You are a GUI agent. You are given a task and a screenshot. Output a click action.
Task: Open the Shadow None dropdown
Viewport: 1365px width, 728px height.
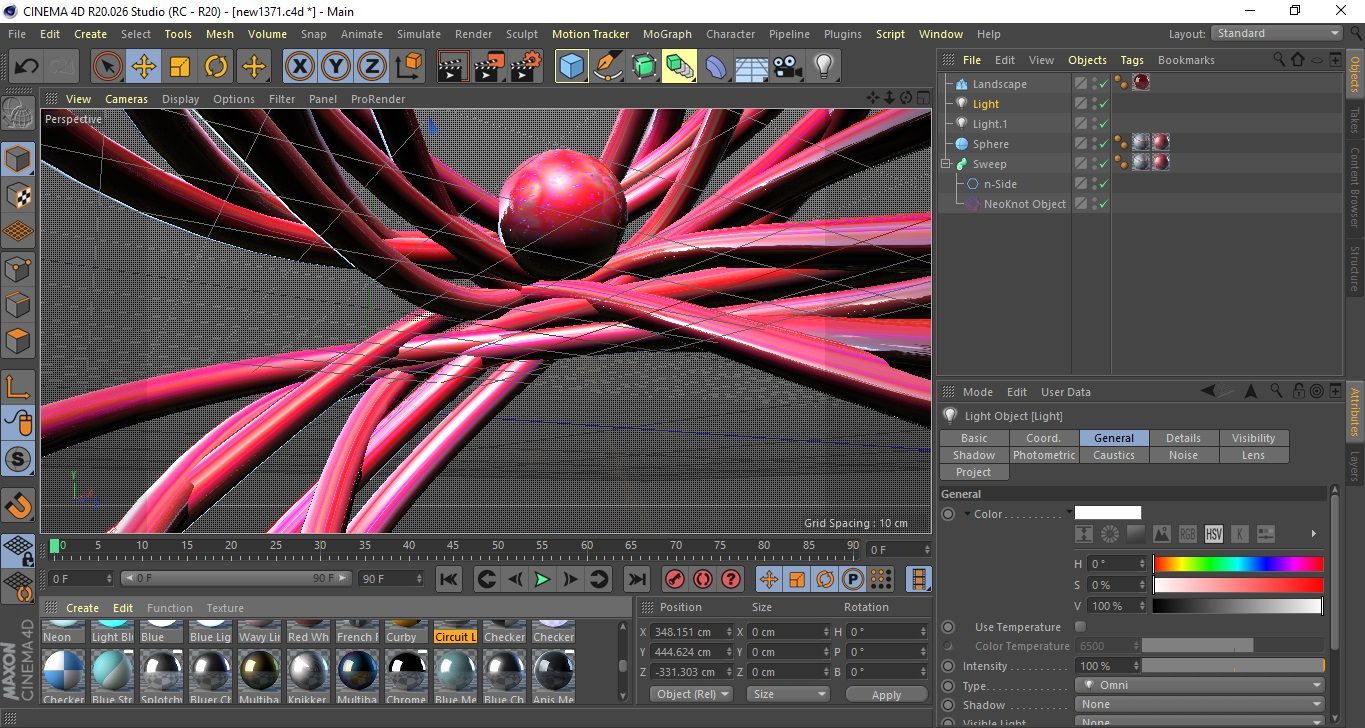1200,705
